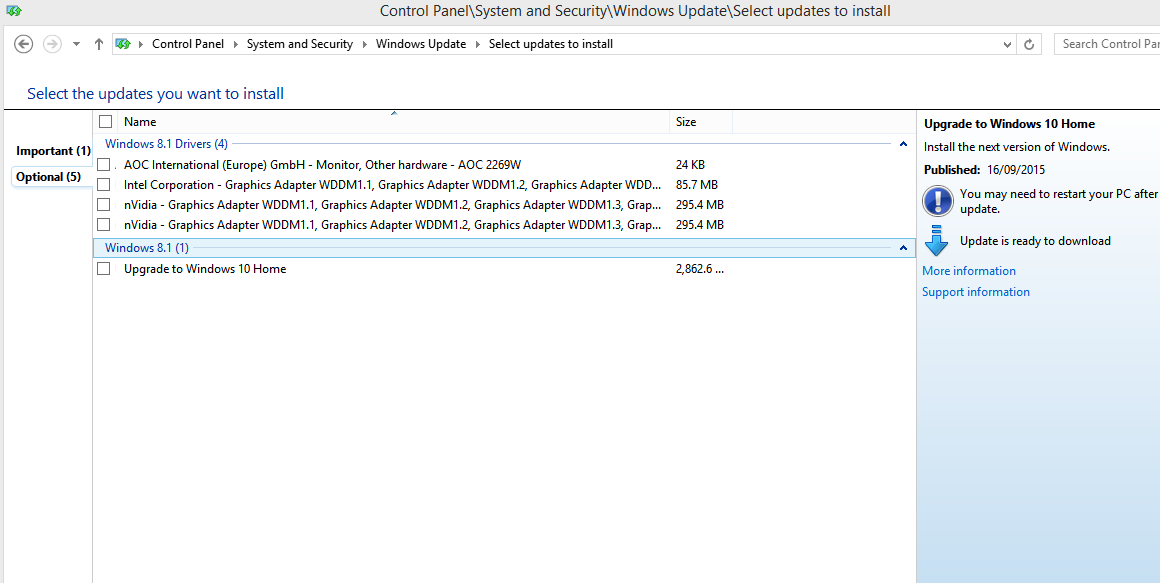This screenshot has height=583, width=1160.
Task: Check the AOC 2269W monitor driver box
Action: (x=104, y=164)
